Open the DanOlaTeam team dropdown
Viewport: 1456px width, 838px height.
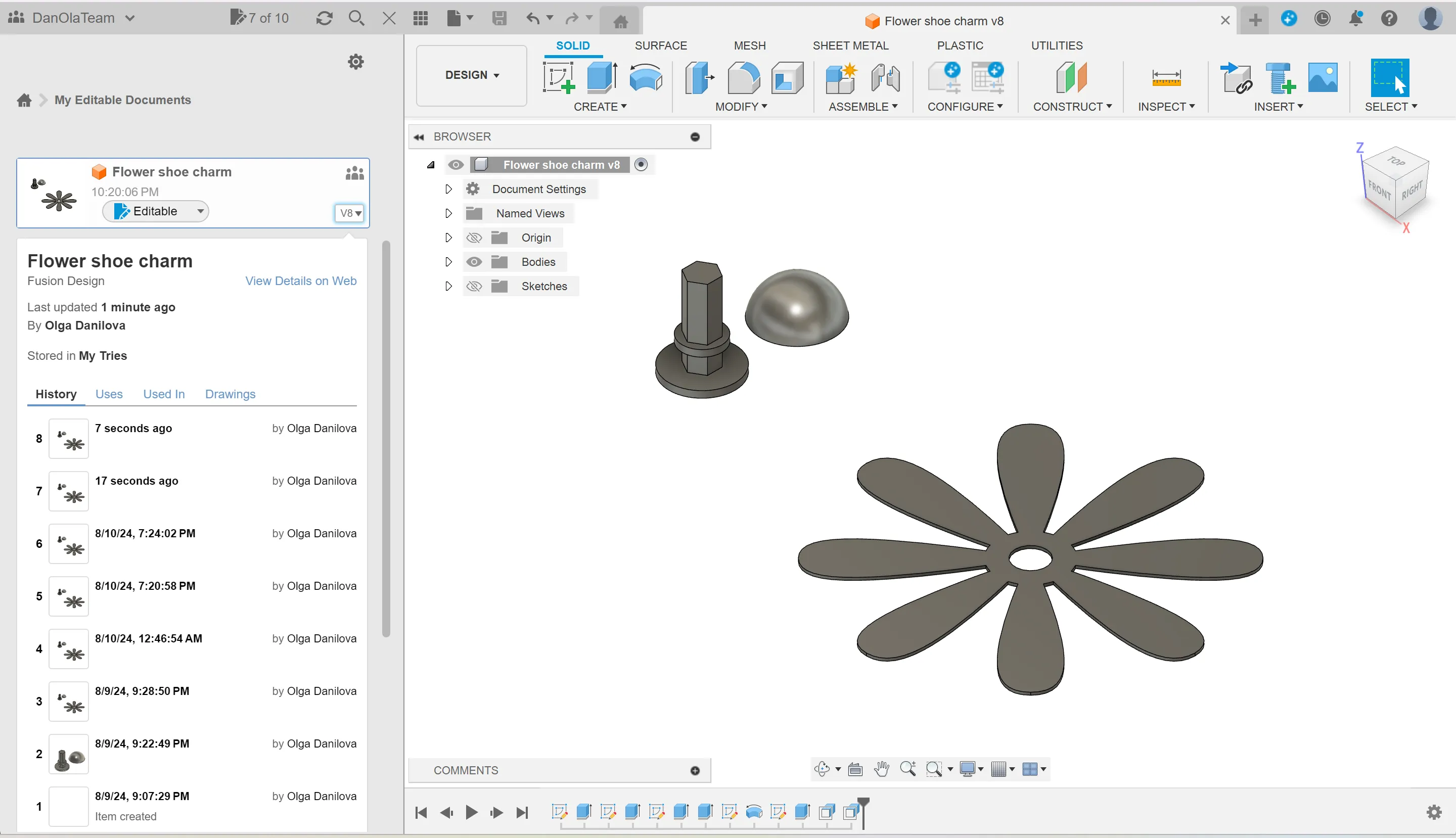point(72,18)
